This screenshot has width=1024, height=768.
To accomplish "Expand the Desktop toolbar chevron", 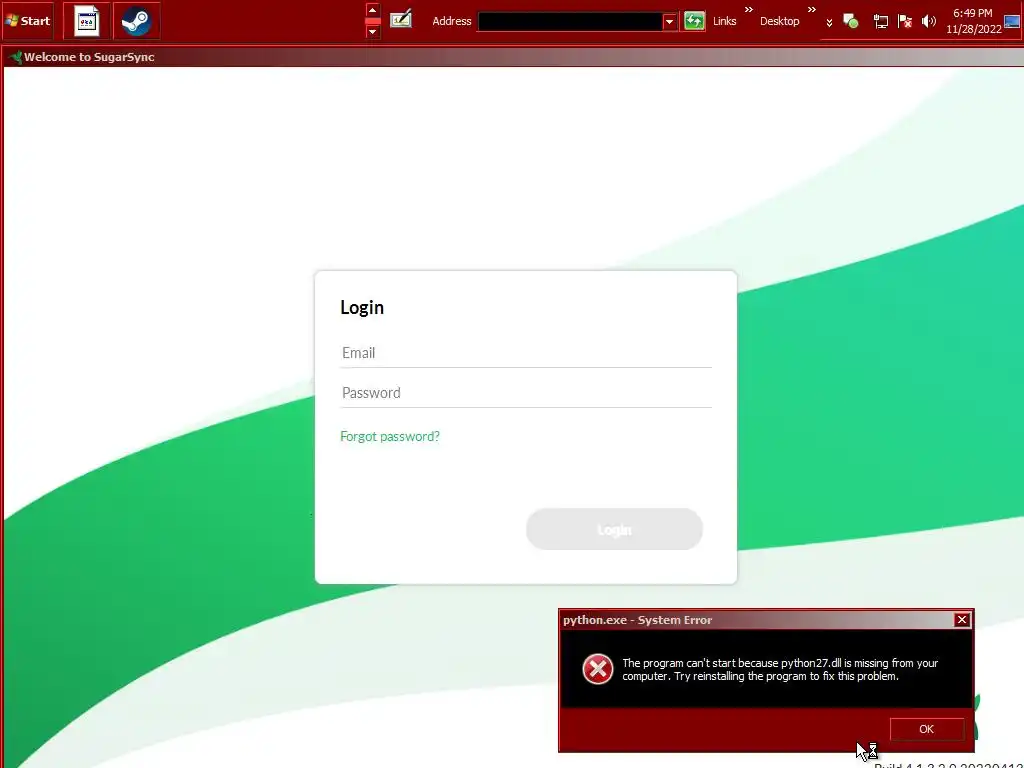I will tap(811, 10).
